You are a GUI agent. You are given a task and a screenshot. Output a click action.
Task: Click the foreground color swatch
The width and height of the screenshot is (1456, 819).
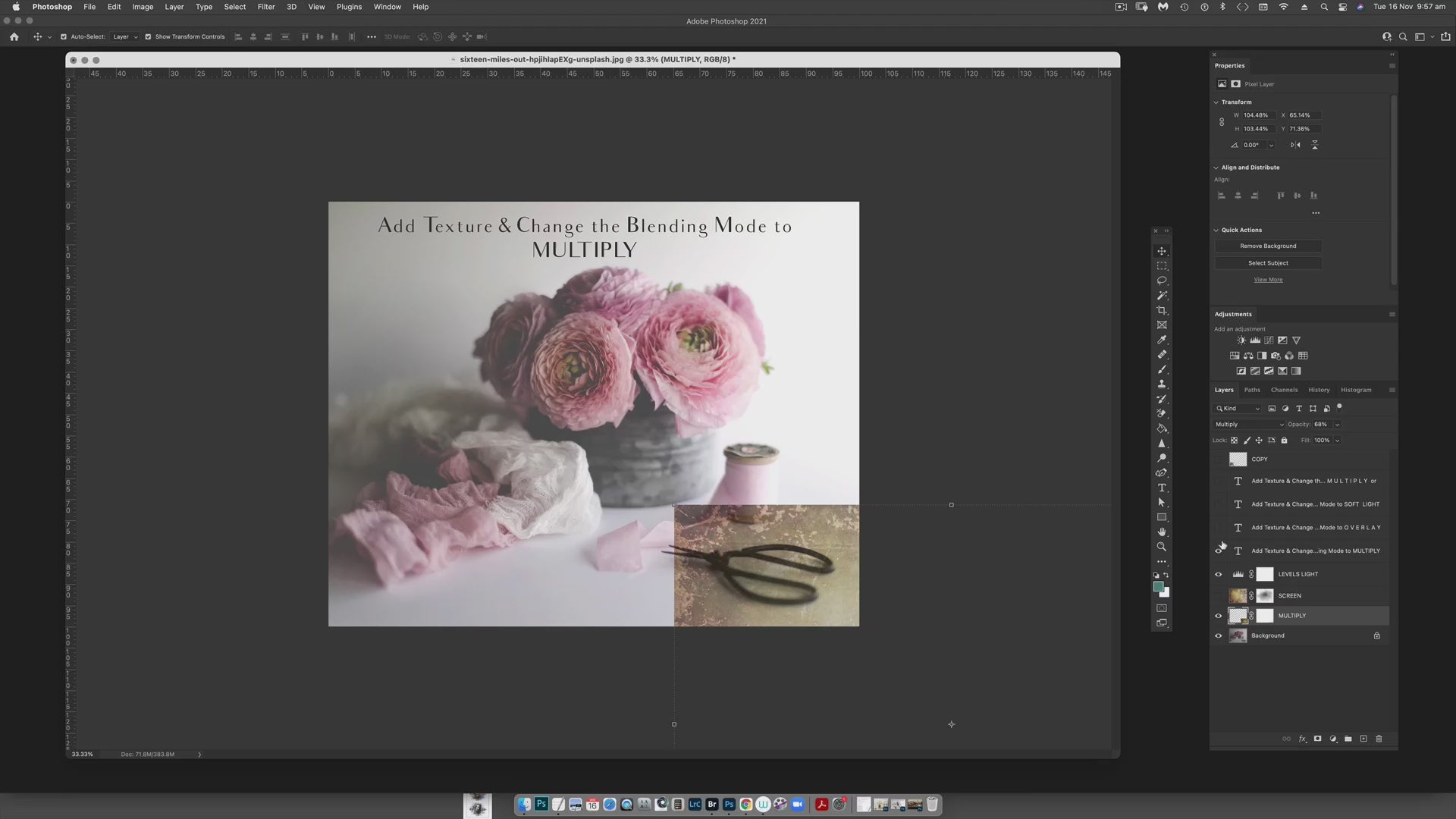point(1158,586)
